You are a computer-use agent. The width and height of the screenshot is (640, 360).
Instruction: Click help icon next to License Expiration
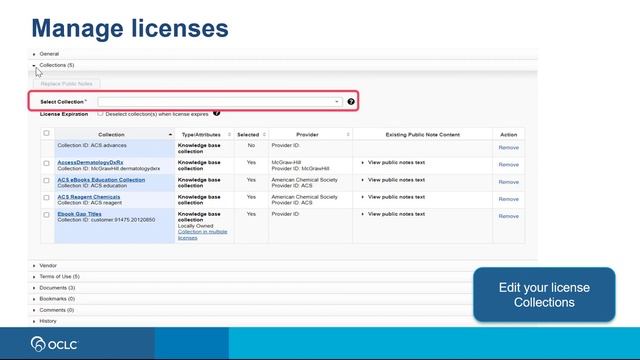click(216, 113)
